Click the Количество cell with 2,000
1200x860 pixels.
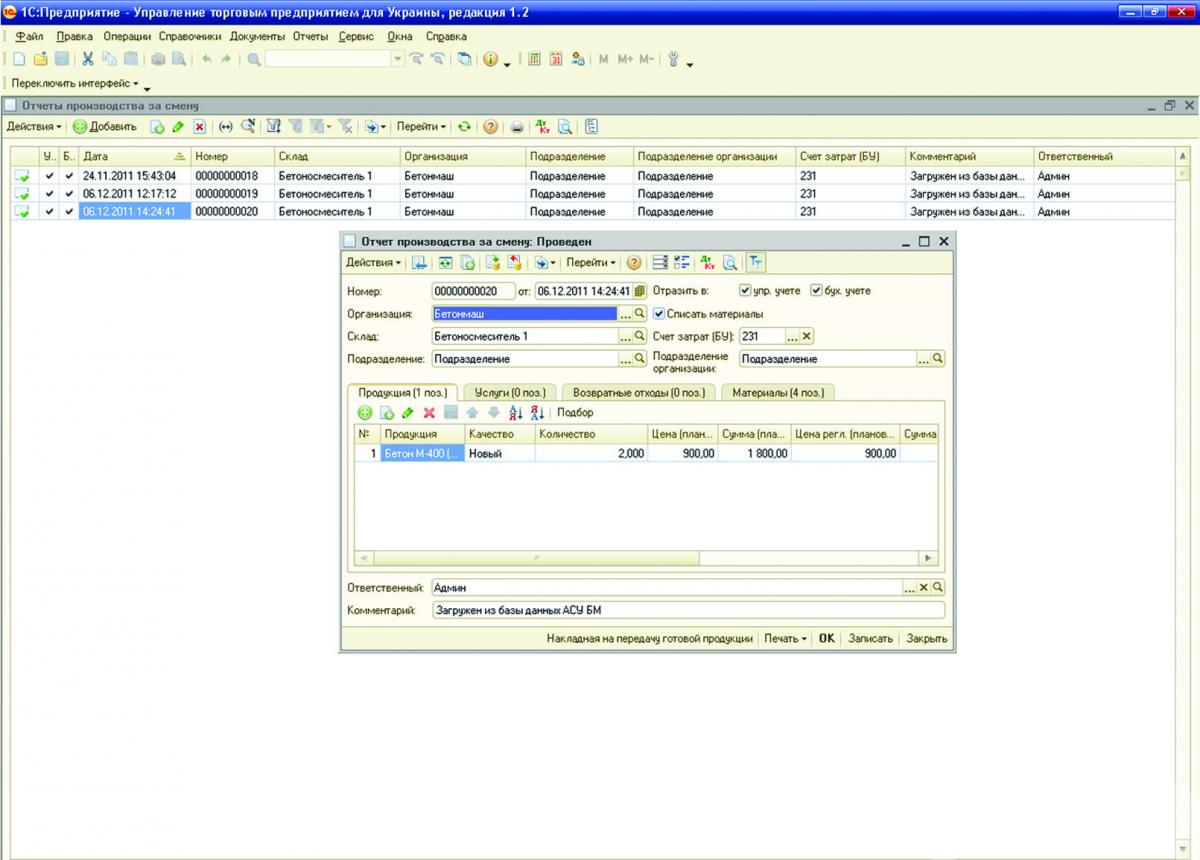(x=591, y=454)
